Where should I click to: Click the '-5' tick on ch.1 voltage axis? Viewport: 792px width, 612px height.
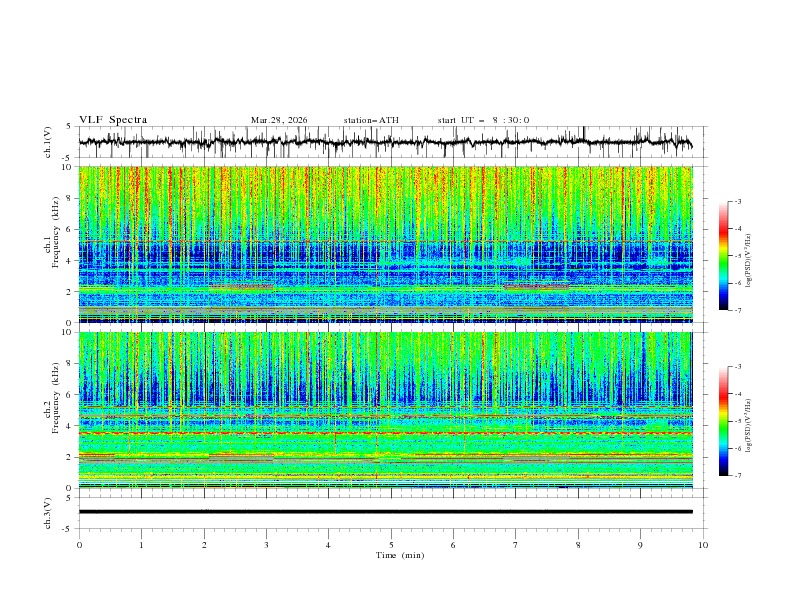(67, 158)
